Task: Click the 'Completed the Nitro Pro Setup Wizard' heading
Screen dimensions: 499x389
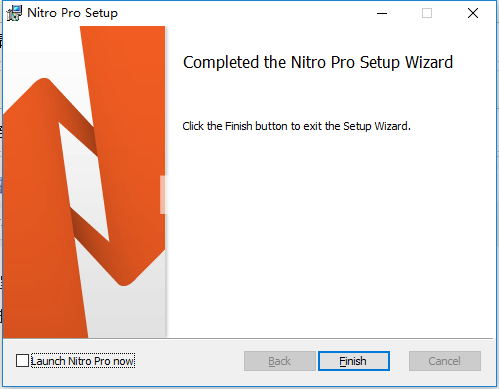Action: coord(318,62)
